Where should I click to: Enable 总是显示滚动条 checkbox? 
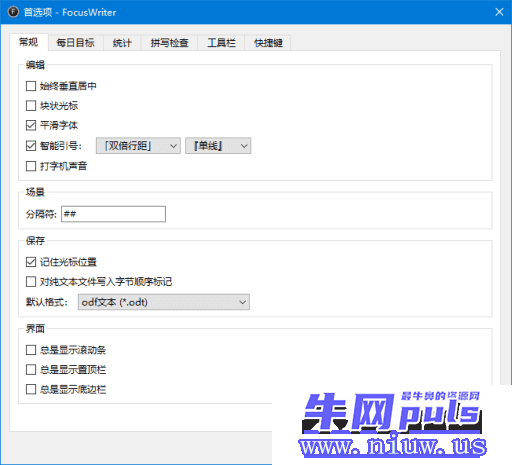click(x=31, y=350)
